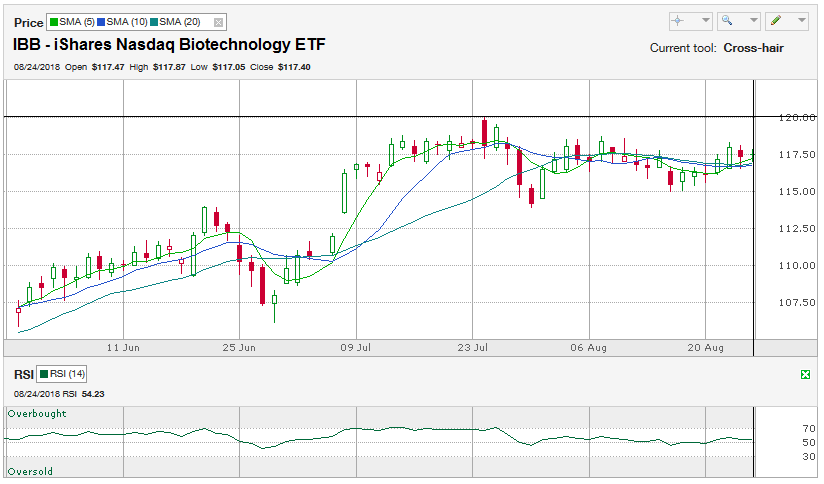
Task: Close the RSI indicator panel
Action: tap(805, 374)
